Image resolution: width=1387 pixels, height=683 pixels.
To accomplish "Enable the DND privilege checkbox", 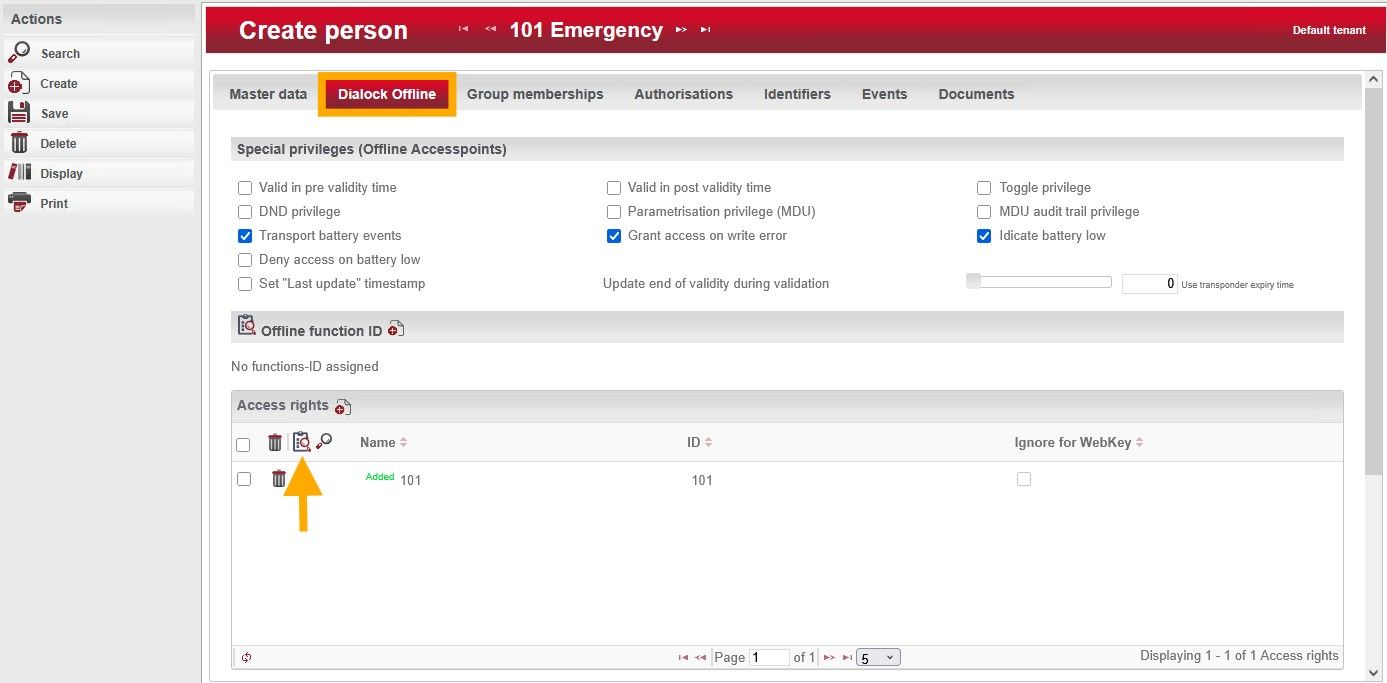I will pos(245,212).
